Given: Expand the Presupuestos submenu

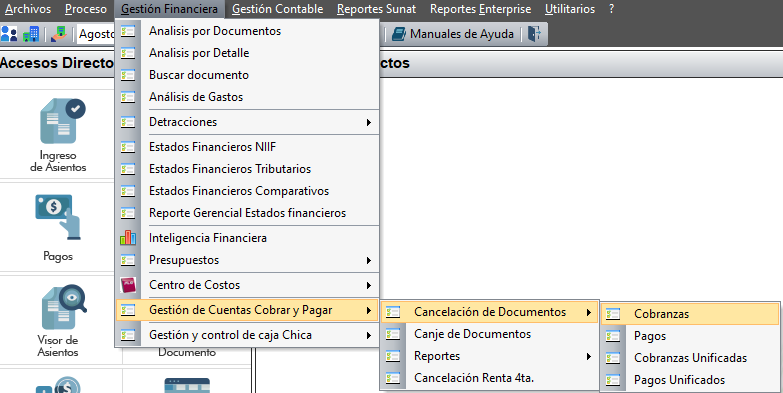Looking at the screenshot, I should tap(247, 260).
